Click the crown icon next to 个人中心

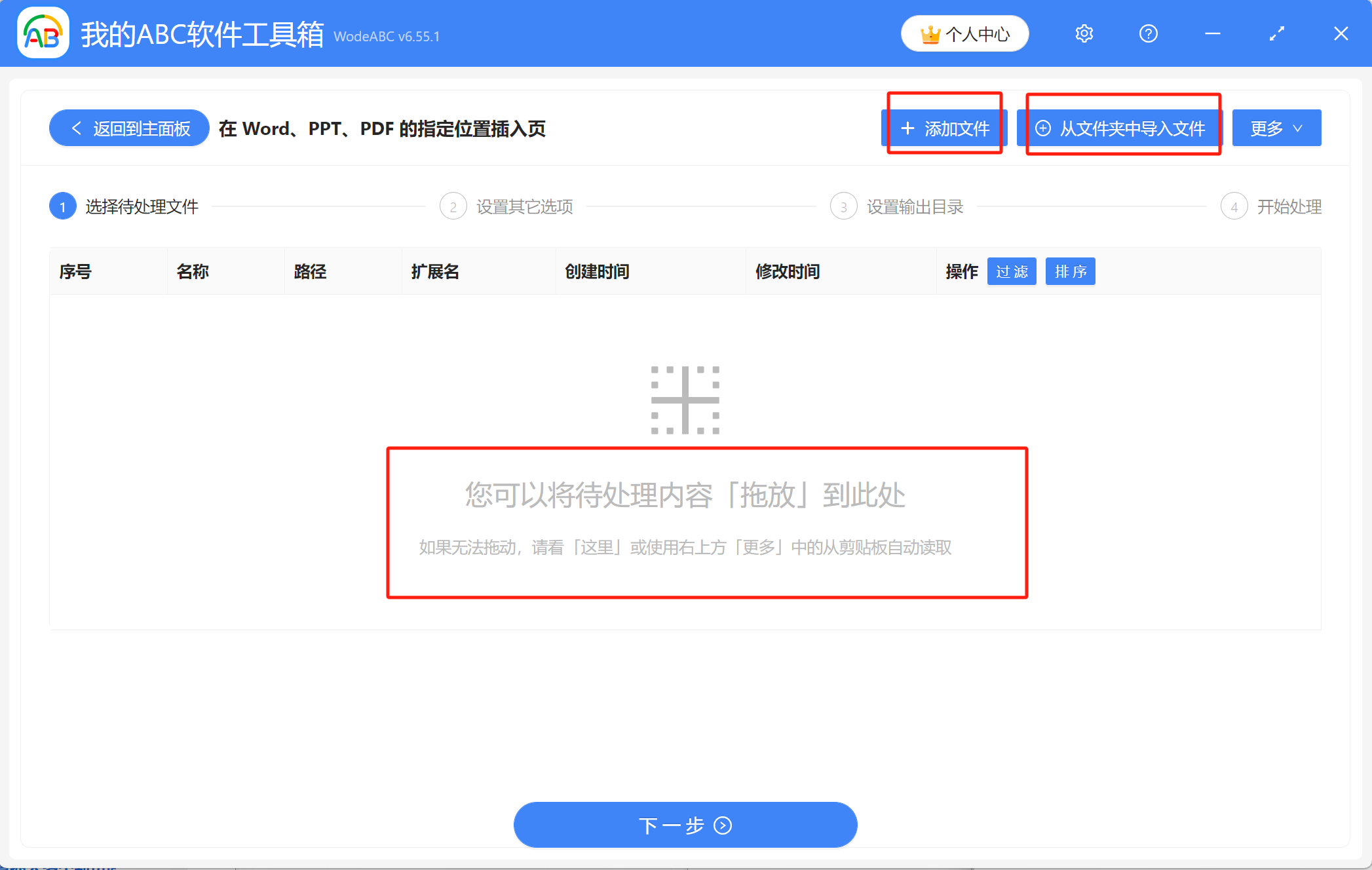pos(931,33)
